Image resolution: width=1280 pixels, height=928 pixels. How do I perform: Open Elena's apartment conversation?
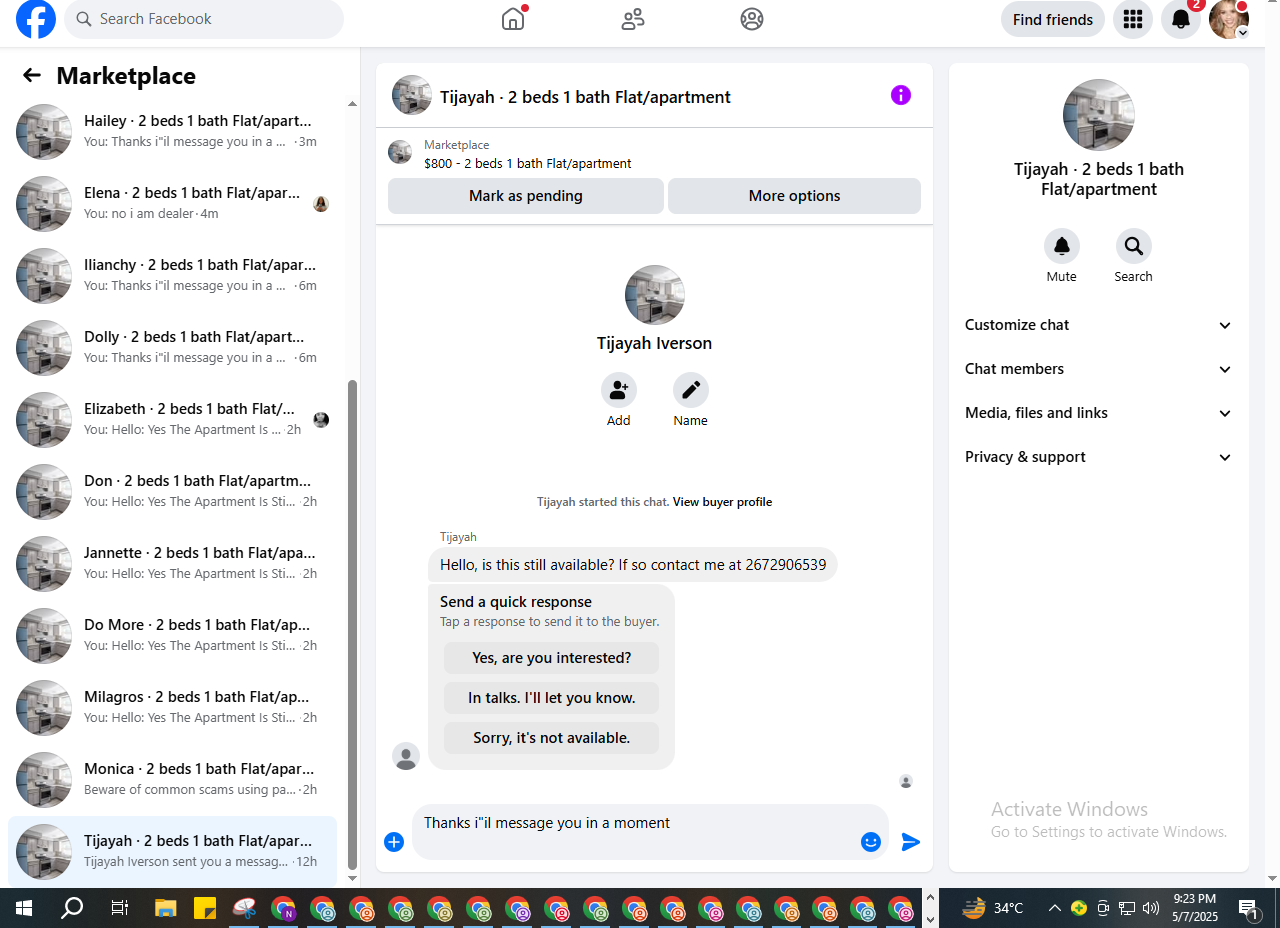coord(172,204)
